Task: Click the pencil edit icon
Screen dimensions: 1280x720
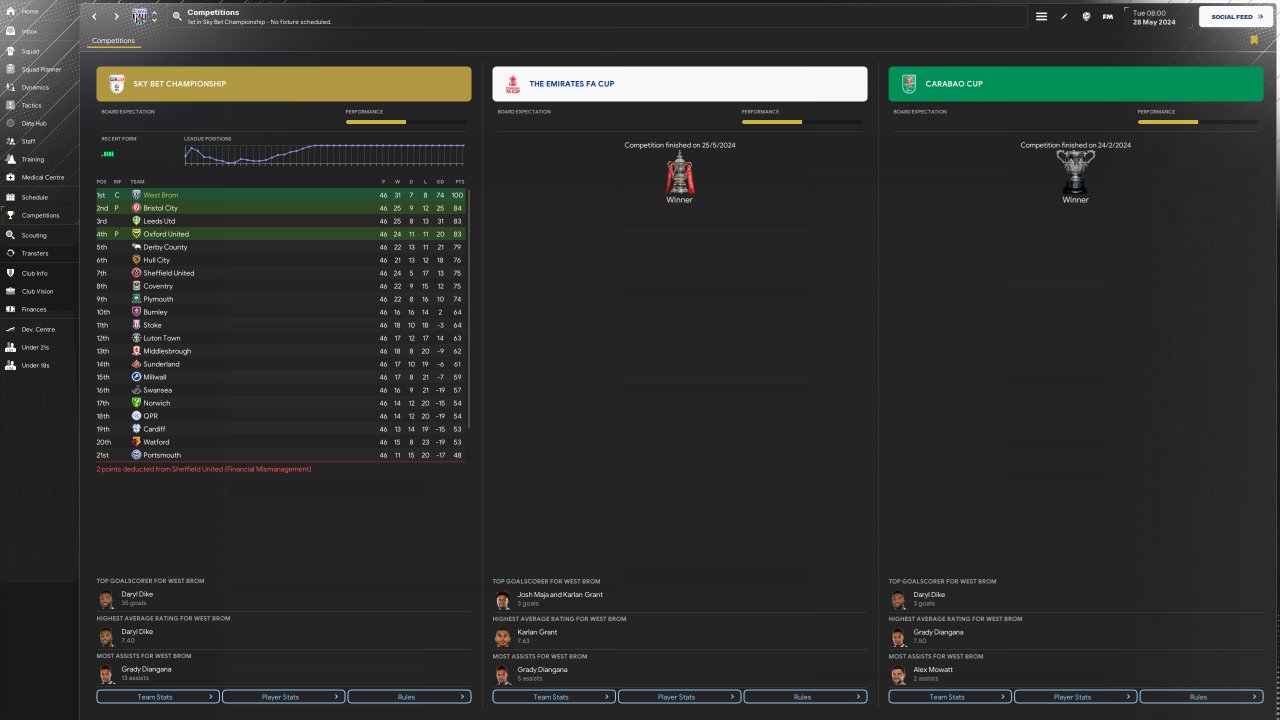Action: tap(1064, 17)
